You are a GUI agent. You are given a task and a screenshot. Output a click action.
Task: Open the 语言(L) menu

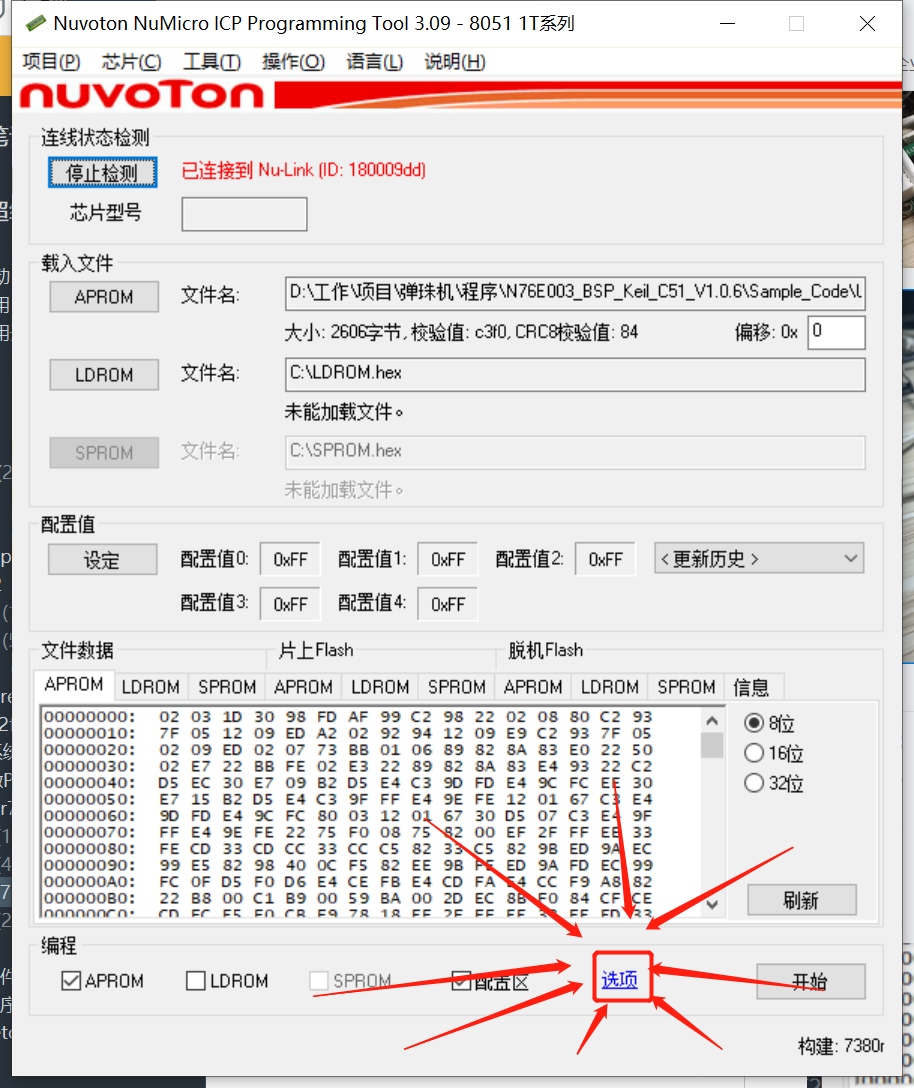[374, 62]
